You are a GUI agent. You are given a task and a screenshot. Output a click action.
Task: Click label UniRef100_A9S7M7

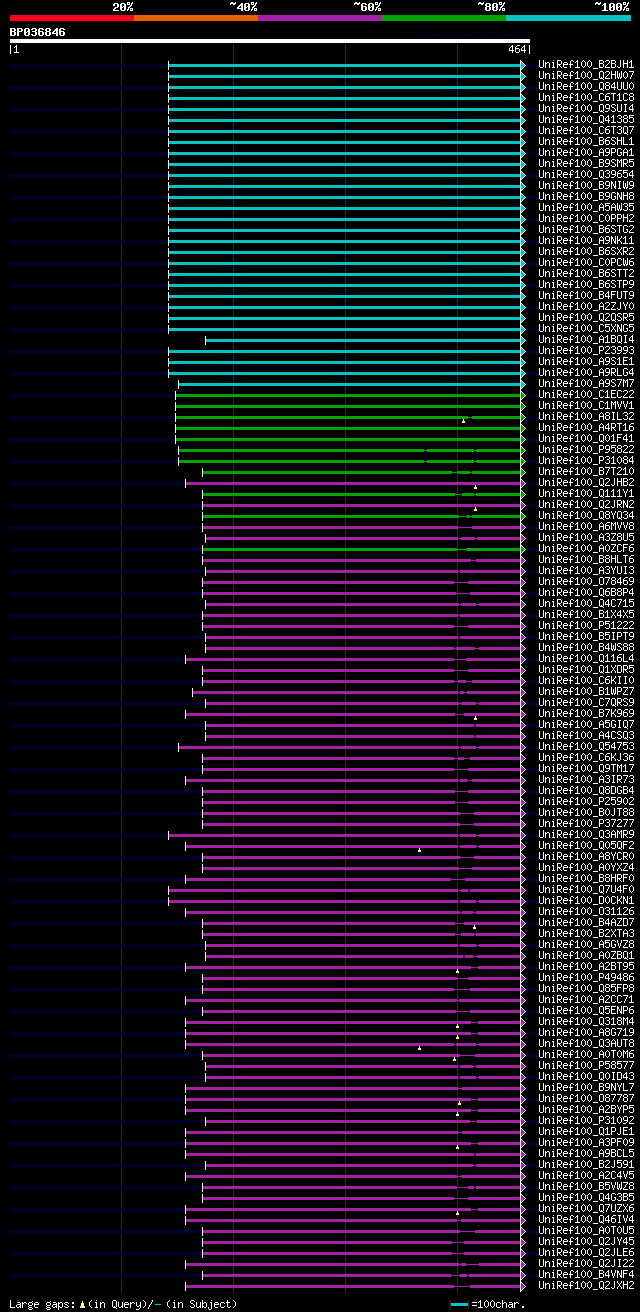[586, 383]
